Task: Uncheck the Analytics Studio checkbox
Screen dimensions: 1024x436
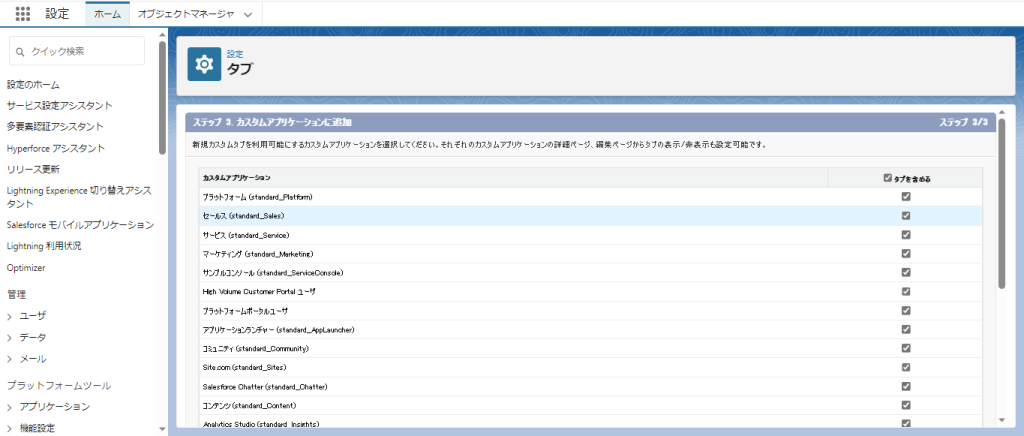Action: pos(906,423)
